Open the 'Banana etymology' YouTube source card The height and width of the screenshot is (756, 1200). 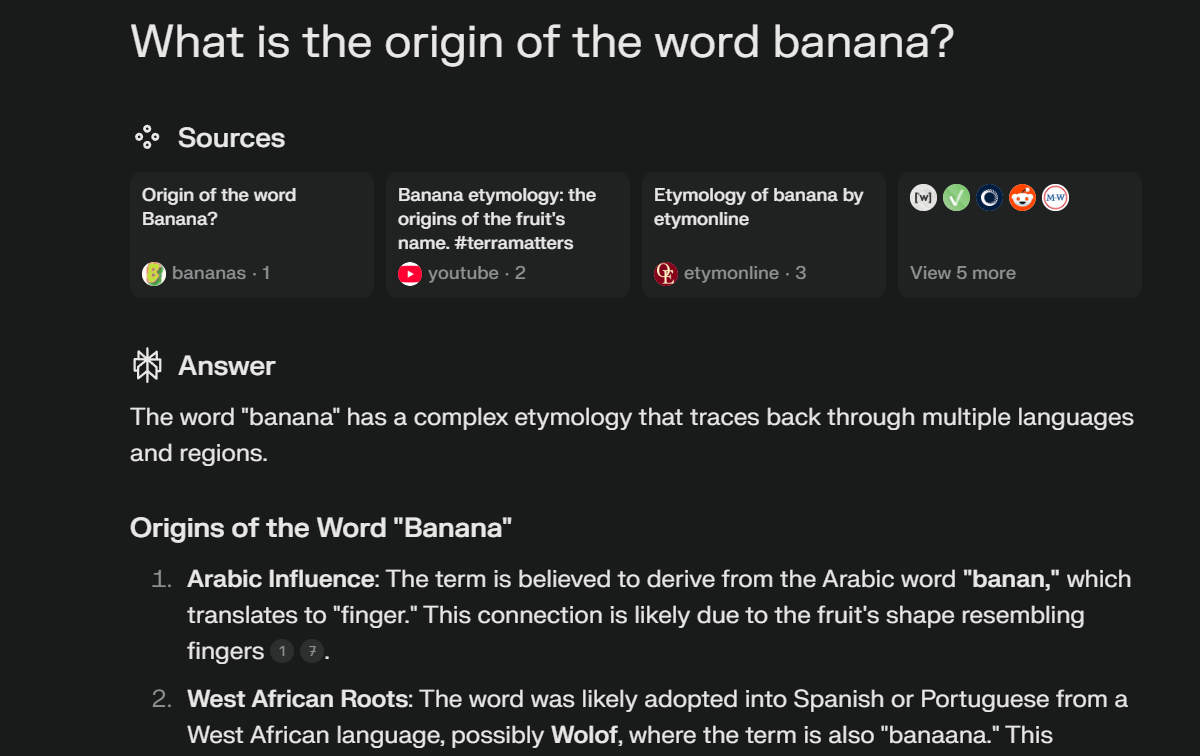tap(507, 234)
